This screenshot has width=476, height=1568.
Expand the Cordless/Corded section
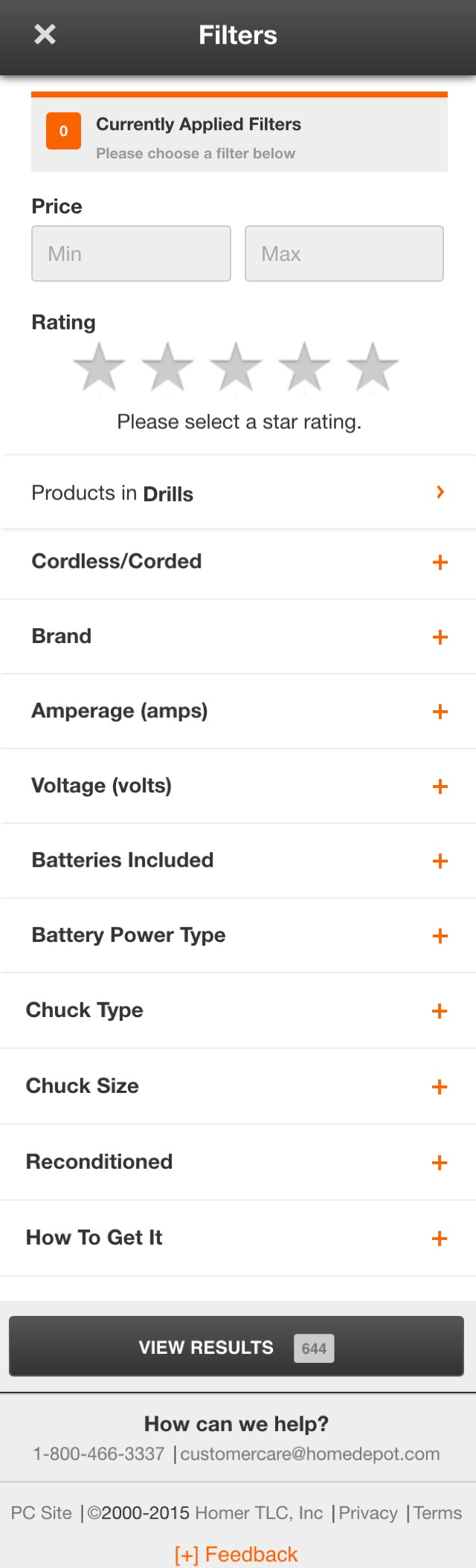[x=440, y=563]
